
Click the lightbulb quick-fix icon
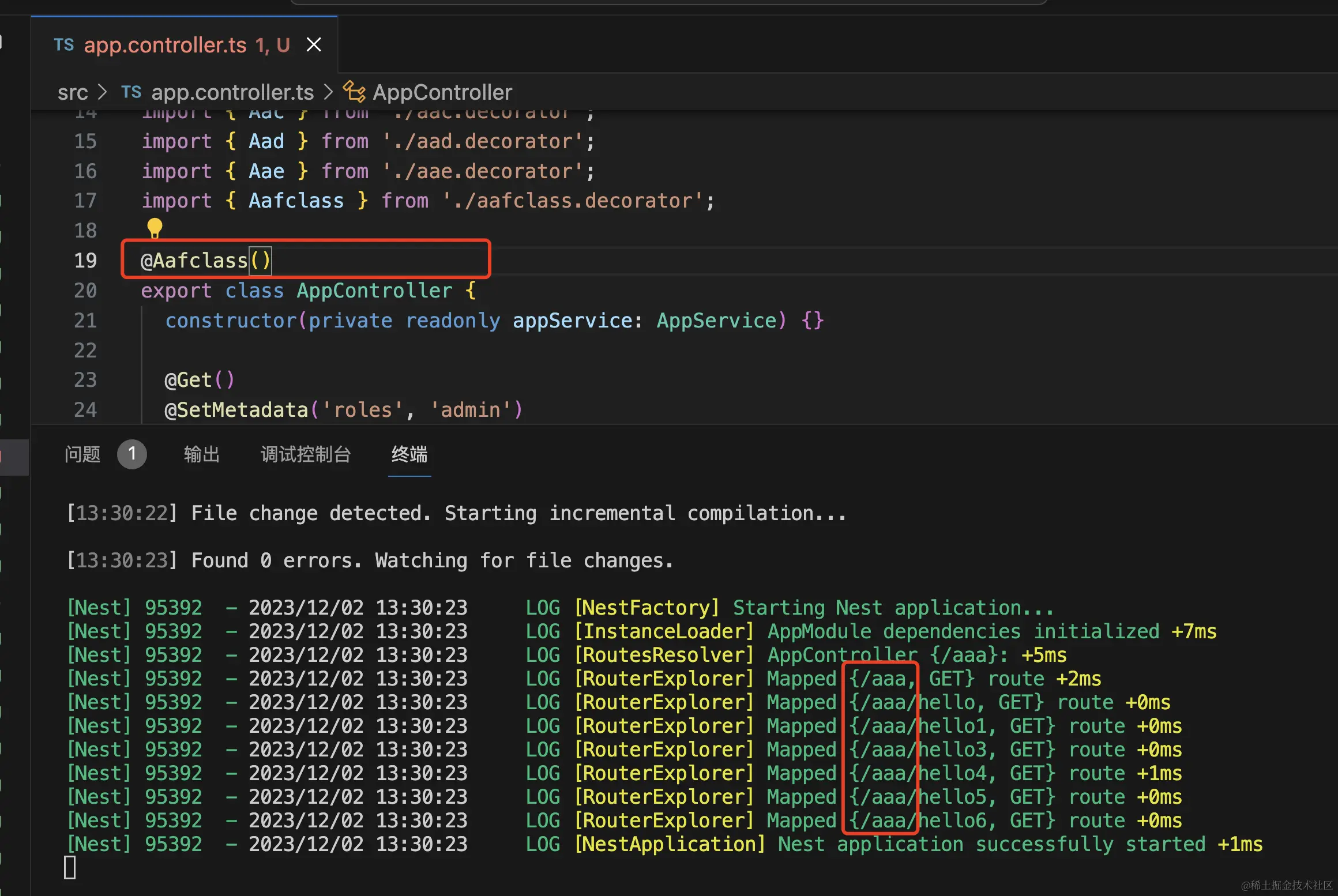point(155,228)
